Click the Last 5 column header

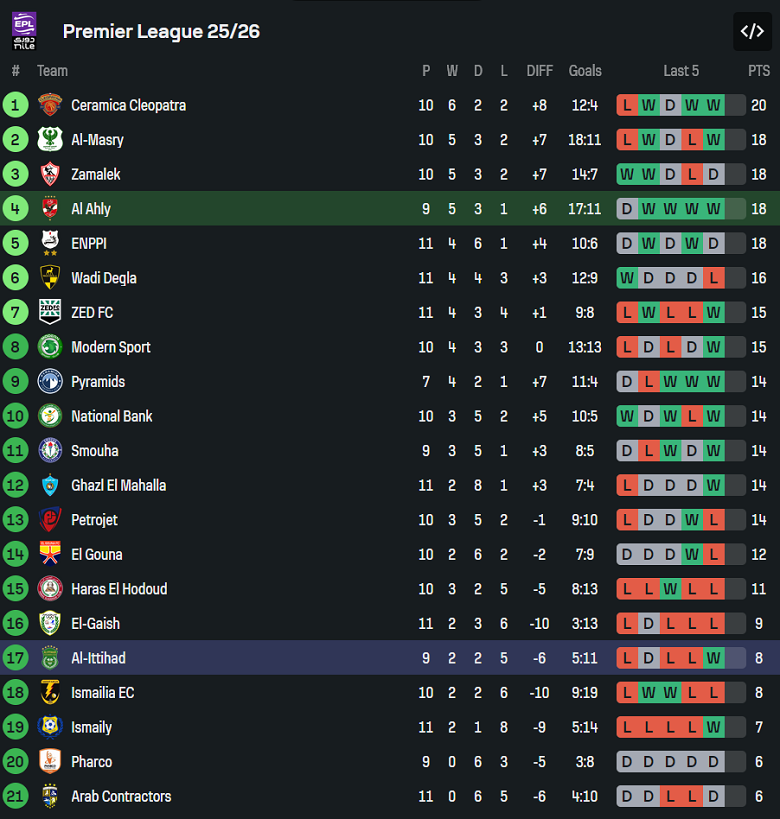coord(681,71)
